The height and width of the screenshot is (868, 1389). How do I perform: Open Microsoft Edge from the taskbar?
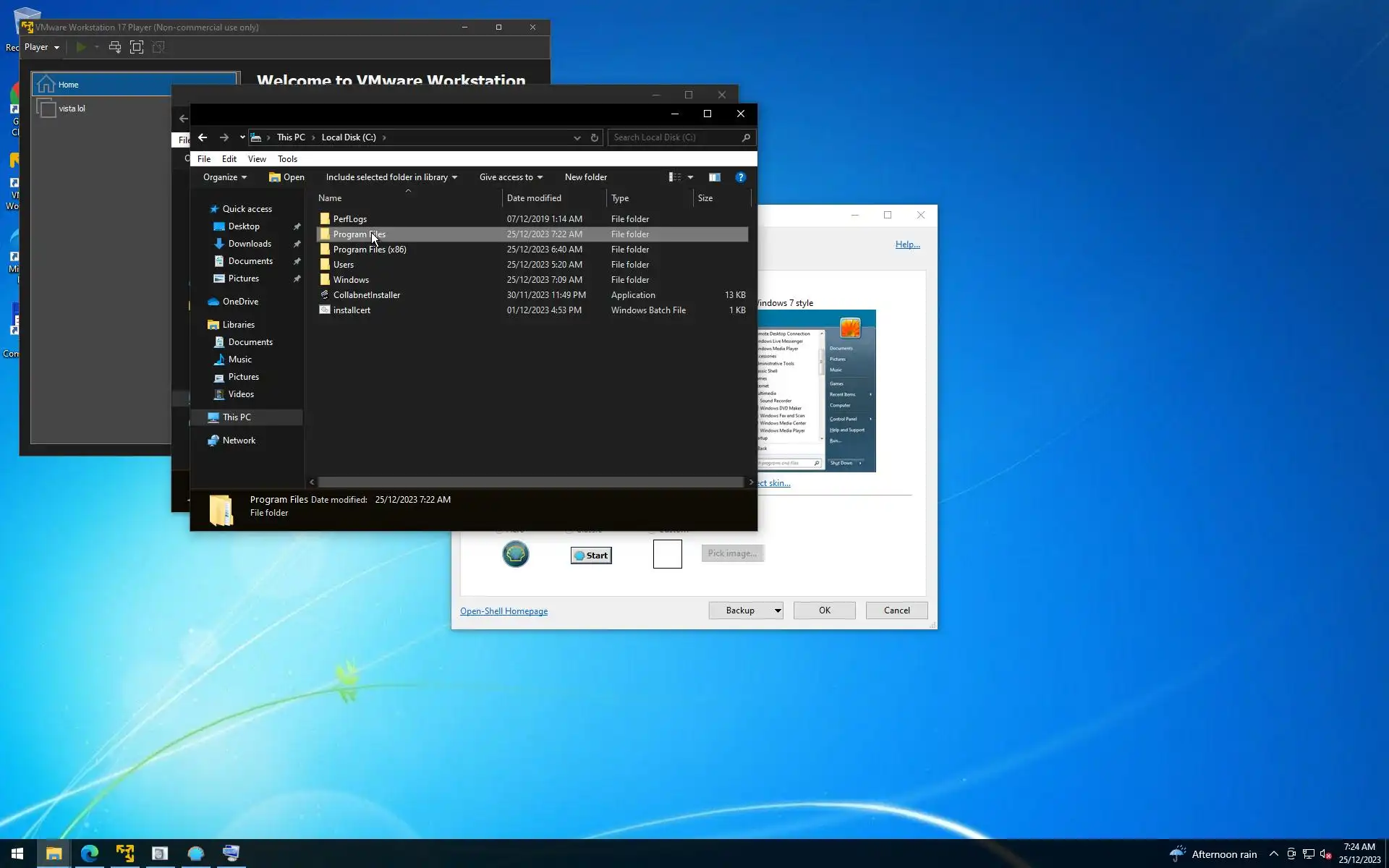pyautogui.click(x=90, y=854)
